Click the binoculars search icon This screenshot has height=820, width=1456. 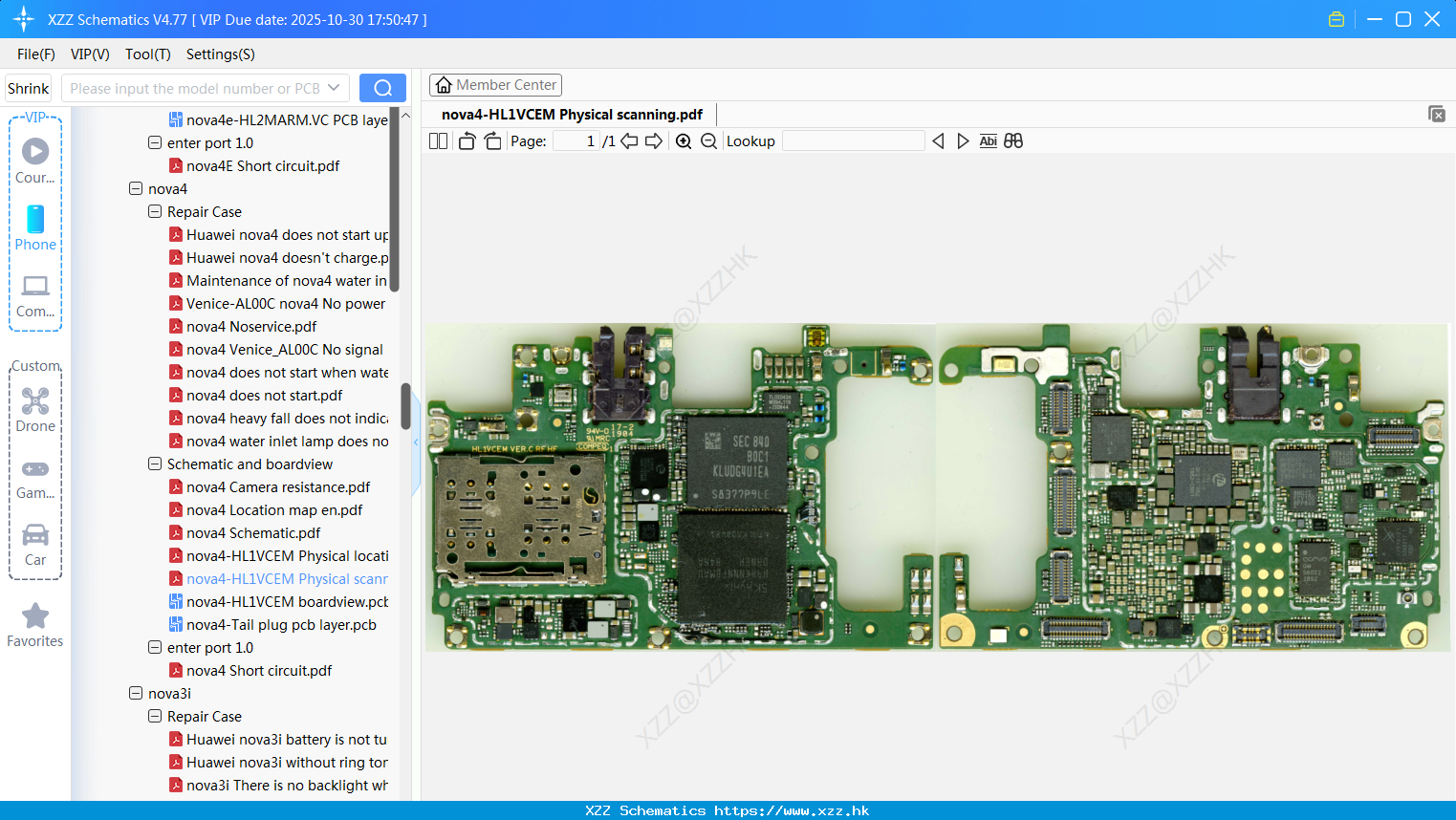point(1013,140)
